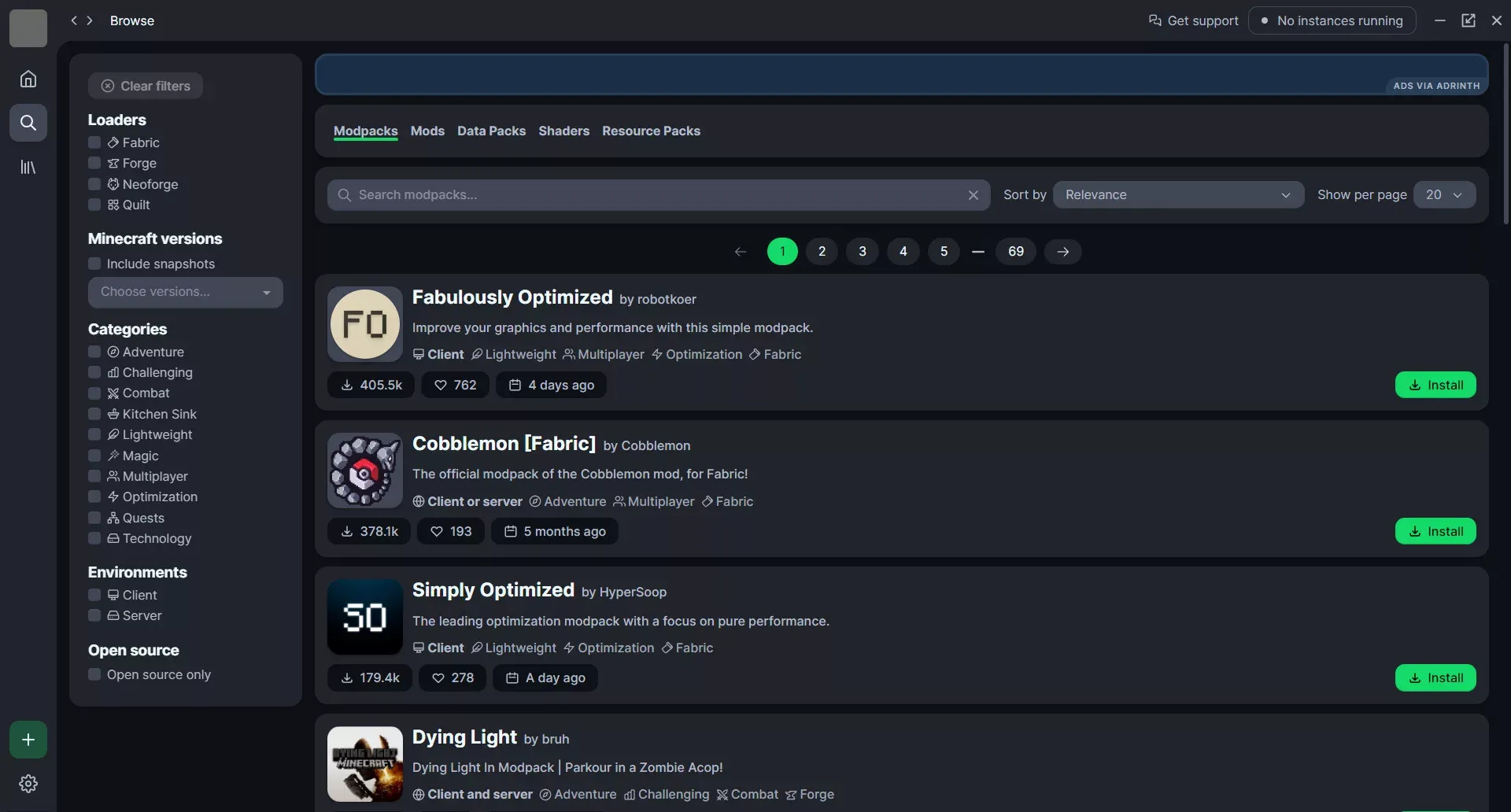Switch to the Modpacks tab
Screen dimensions: 1511x812
[366, 131]
